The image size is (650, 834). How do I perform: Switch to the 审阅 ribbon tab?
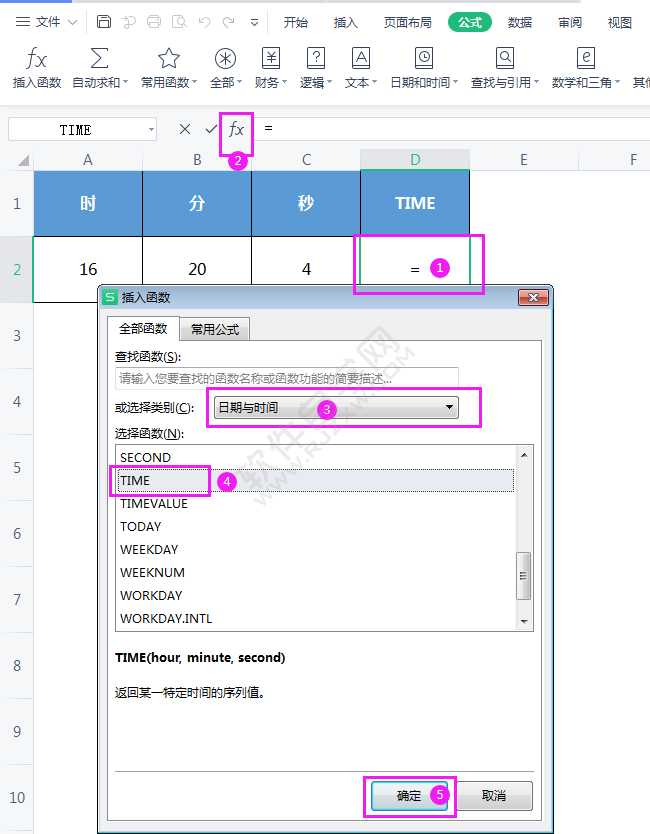pyautogui.click(x=570, y=22)
